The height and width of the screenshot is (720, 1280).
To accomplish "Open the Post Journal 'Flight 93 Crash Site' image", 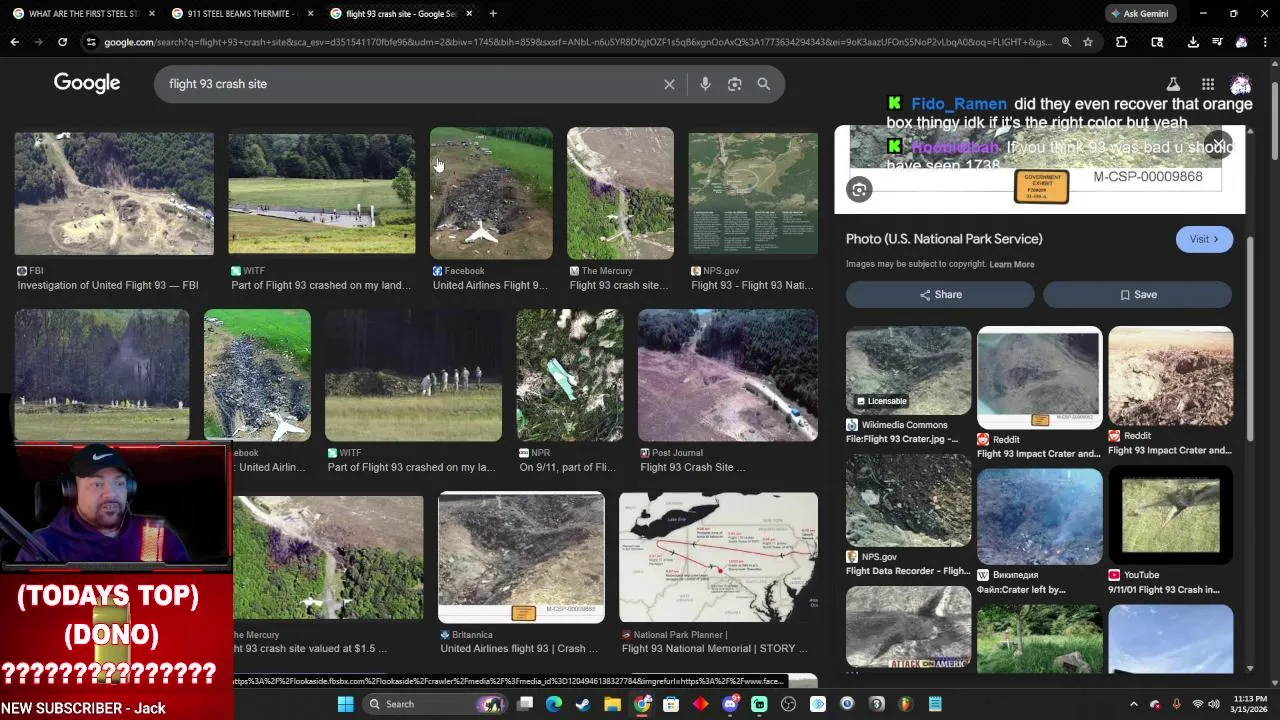I will pyautogui.click(x=728, y=375).
